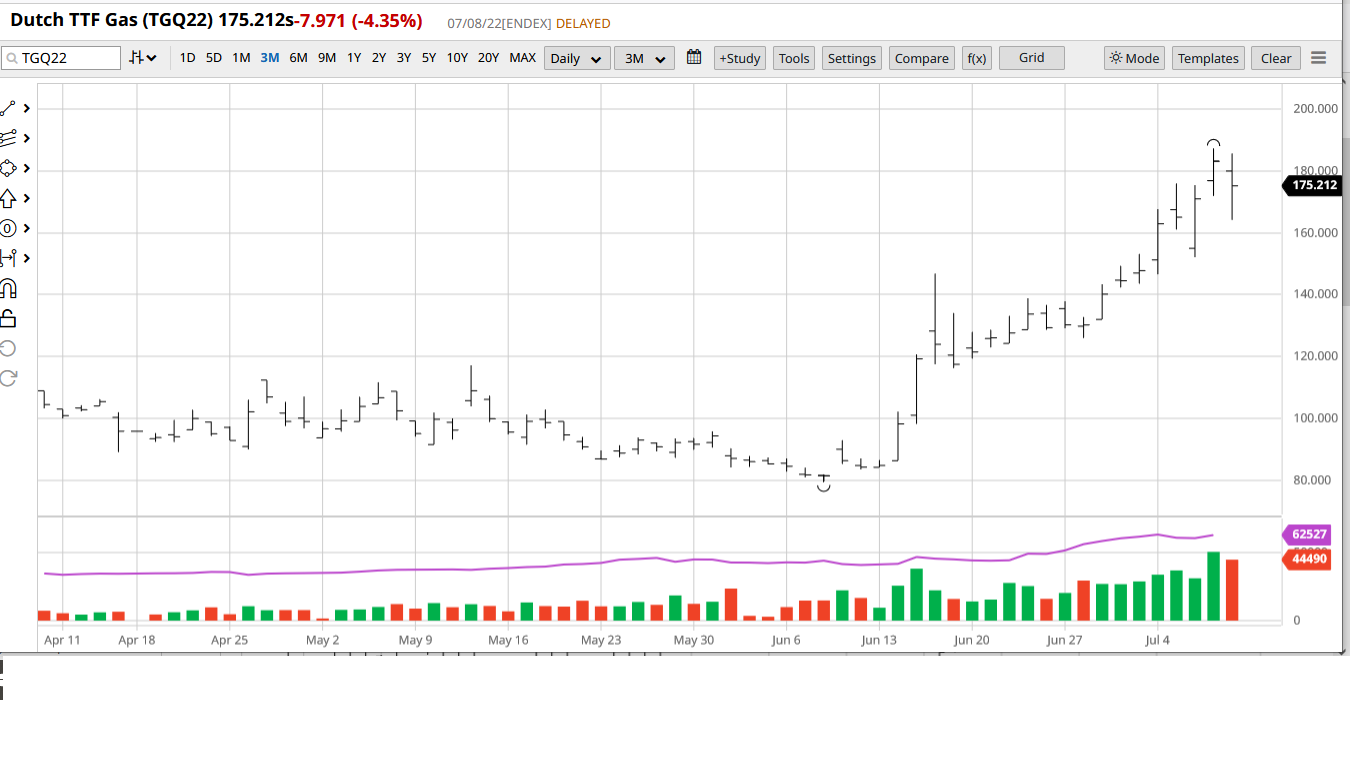Expand the arrow marker tool submenu arrow

(27, 198)
